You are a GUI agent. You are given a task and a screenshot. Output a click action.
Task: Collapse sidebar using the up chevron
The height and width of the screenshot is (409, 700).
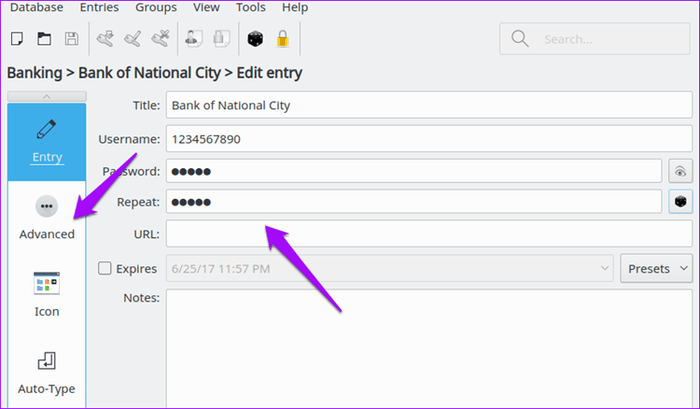click(47, 96)
